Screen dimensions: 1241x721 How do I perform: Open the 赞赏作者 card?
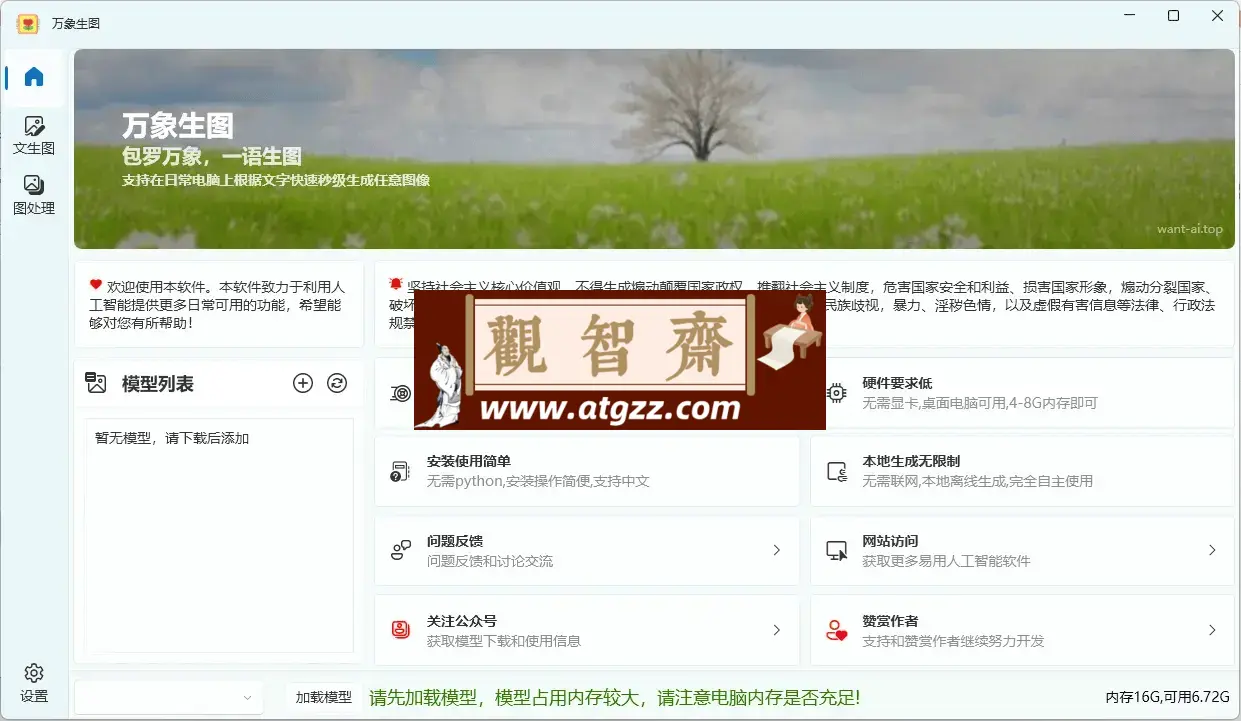point(1022,630)
